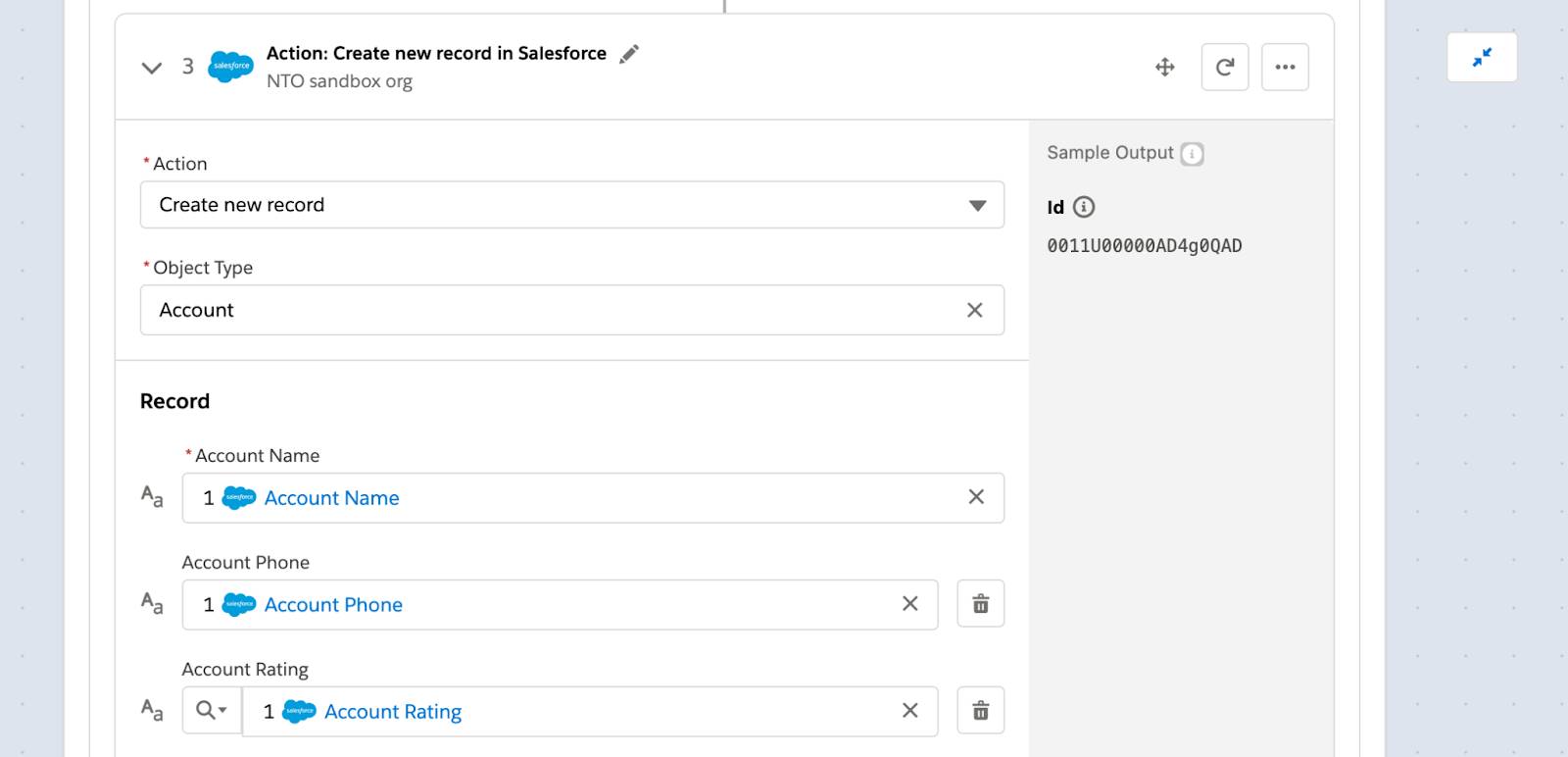Delete the Account Rating field with trash icon

coord(980,711)
